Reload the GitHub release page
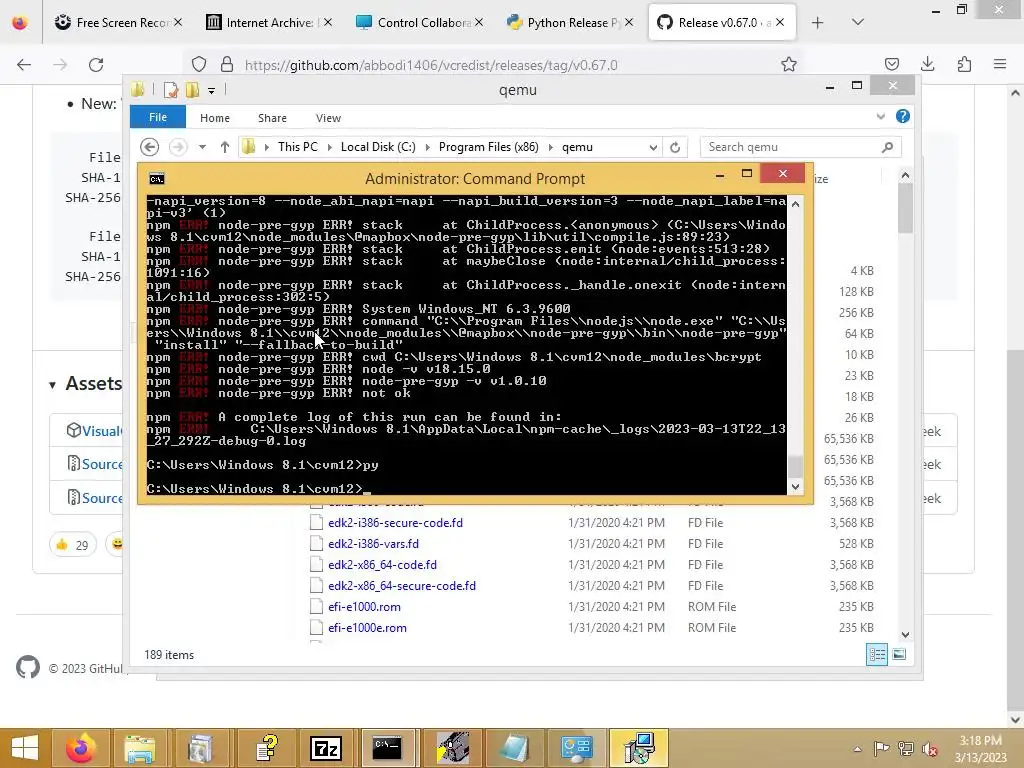The image size is (1024, 768). [x=96, y=65]
